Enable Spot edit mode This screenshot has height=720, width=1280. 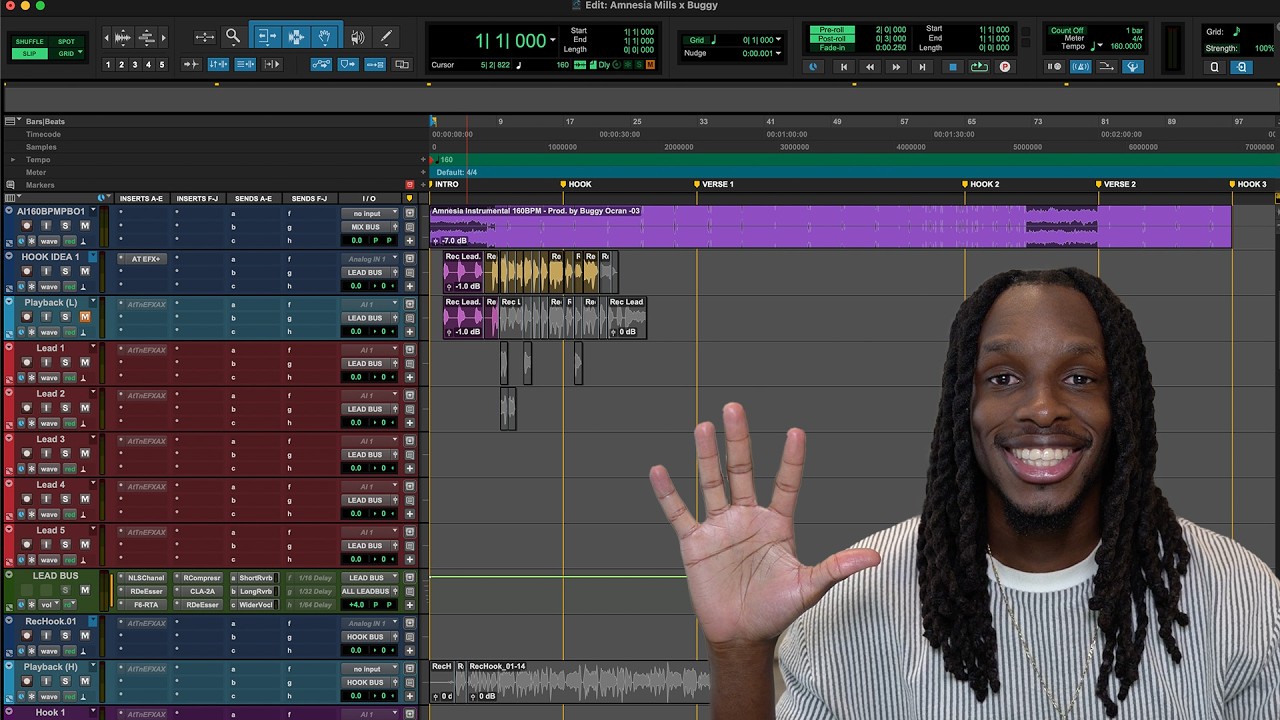click(x=66, y=42)
